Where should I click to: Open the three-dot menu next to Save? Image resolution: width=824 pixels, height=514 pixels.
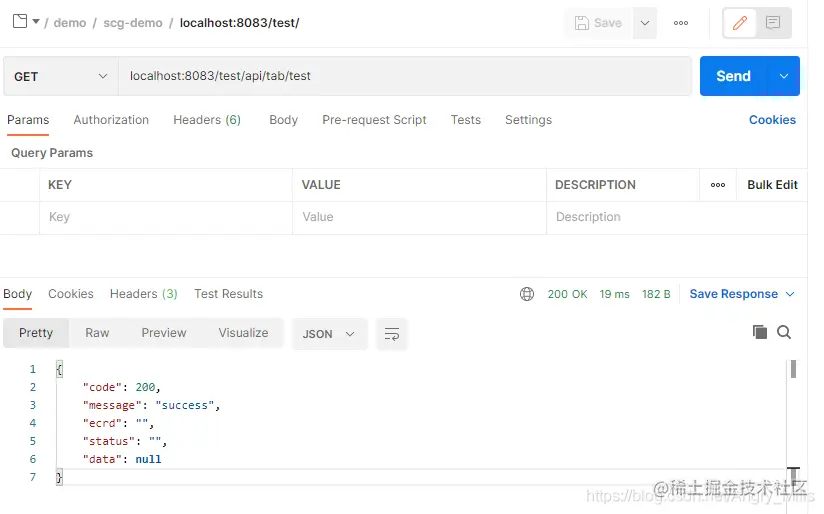click(681, 23)
